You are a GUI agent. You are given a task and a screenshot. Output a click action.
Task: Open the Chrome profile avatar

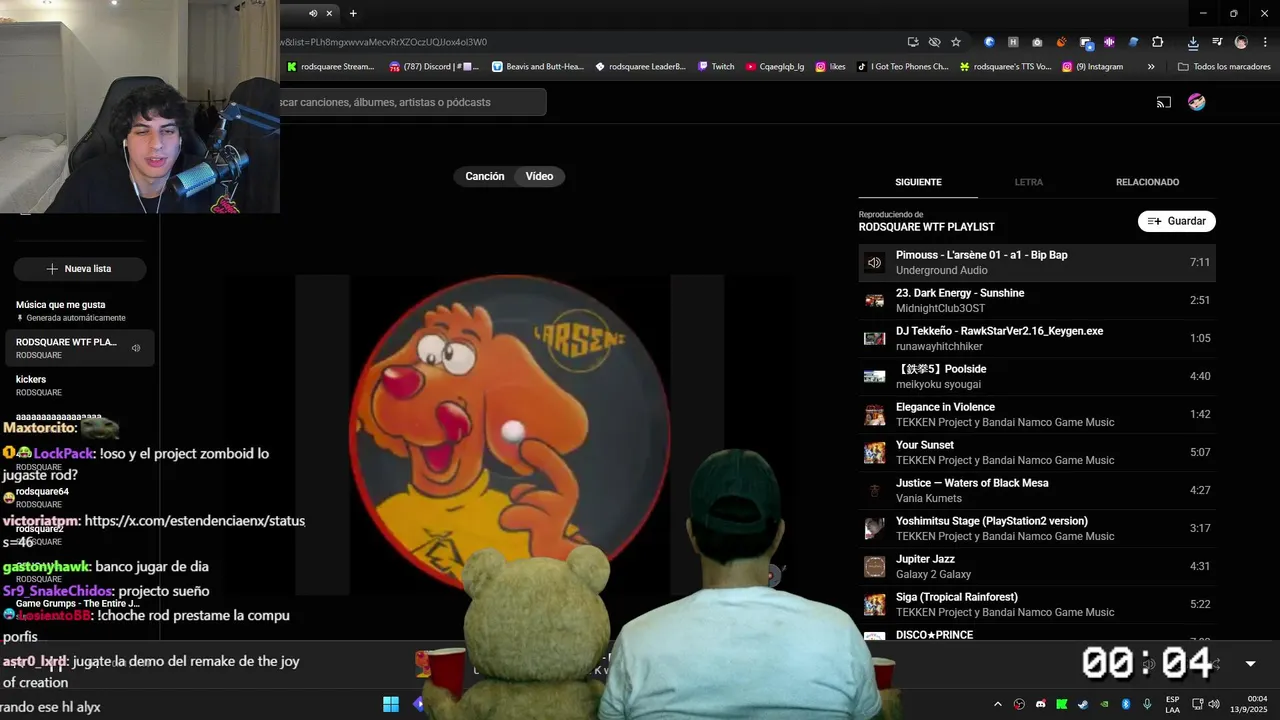pyautogui.click(x=1241, y=42)
